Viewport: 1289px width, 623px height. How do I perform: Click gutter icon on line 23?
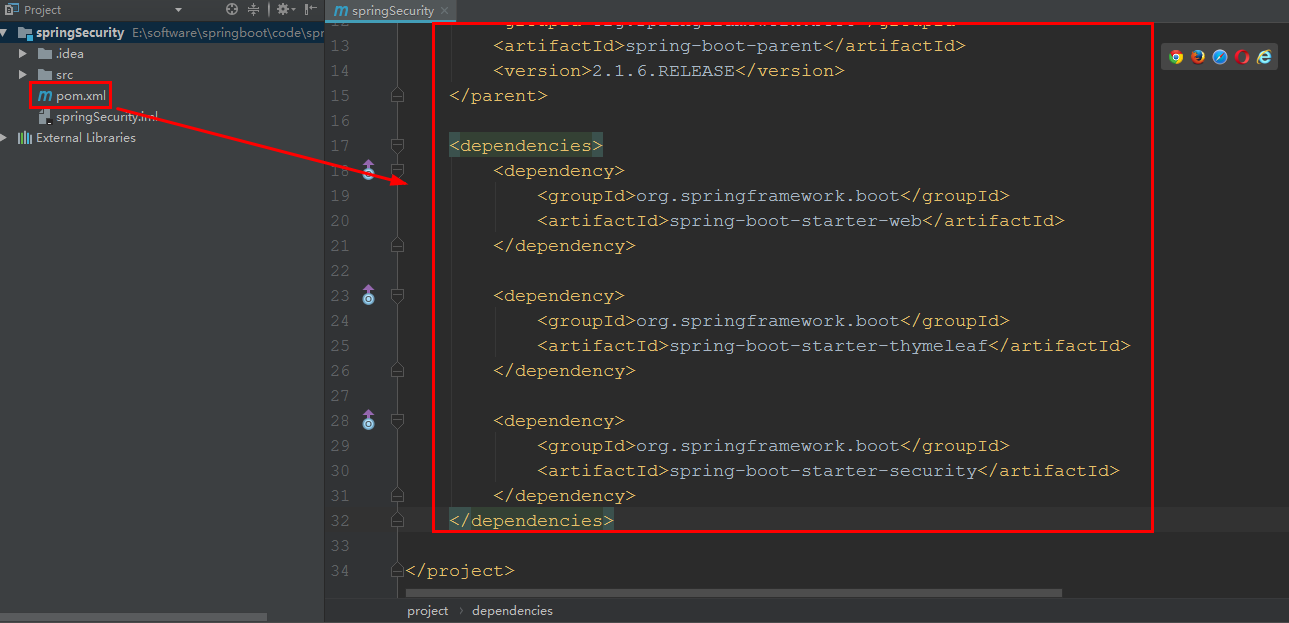tap(368, 295)
